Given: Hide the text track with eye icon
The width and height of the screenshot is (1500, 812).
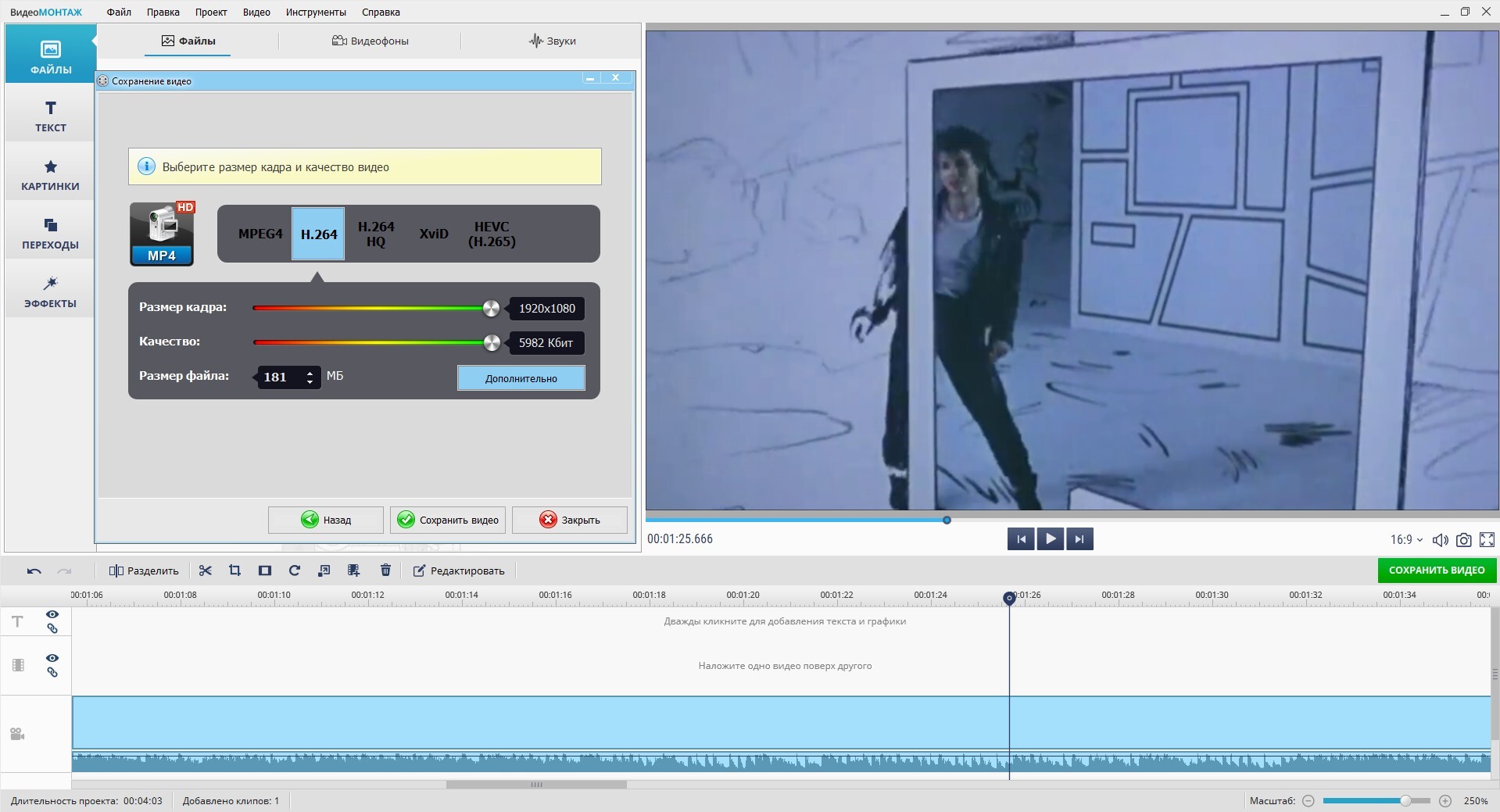Looking at the screenshot, I should (x=52, y=614).
